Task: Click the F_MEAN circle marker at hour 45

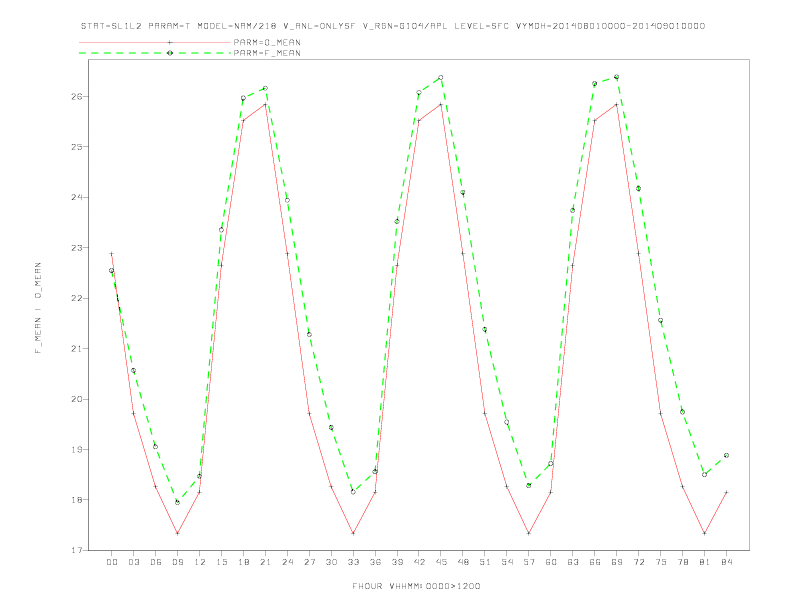Action: [441, 78]
